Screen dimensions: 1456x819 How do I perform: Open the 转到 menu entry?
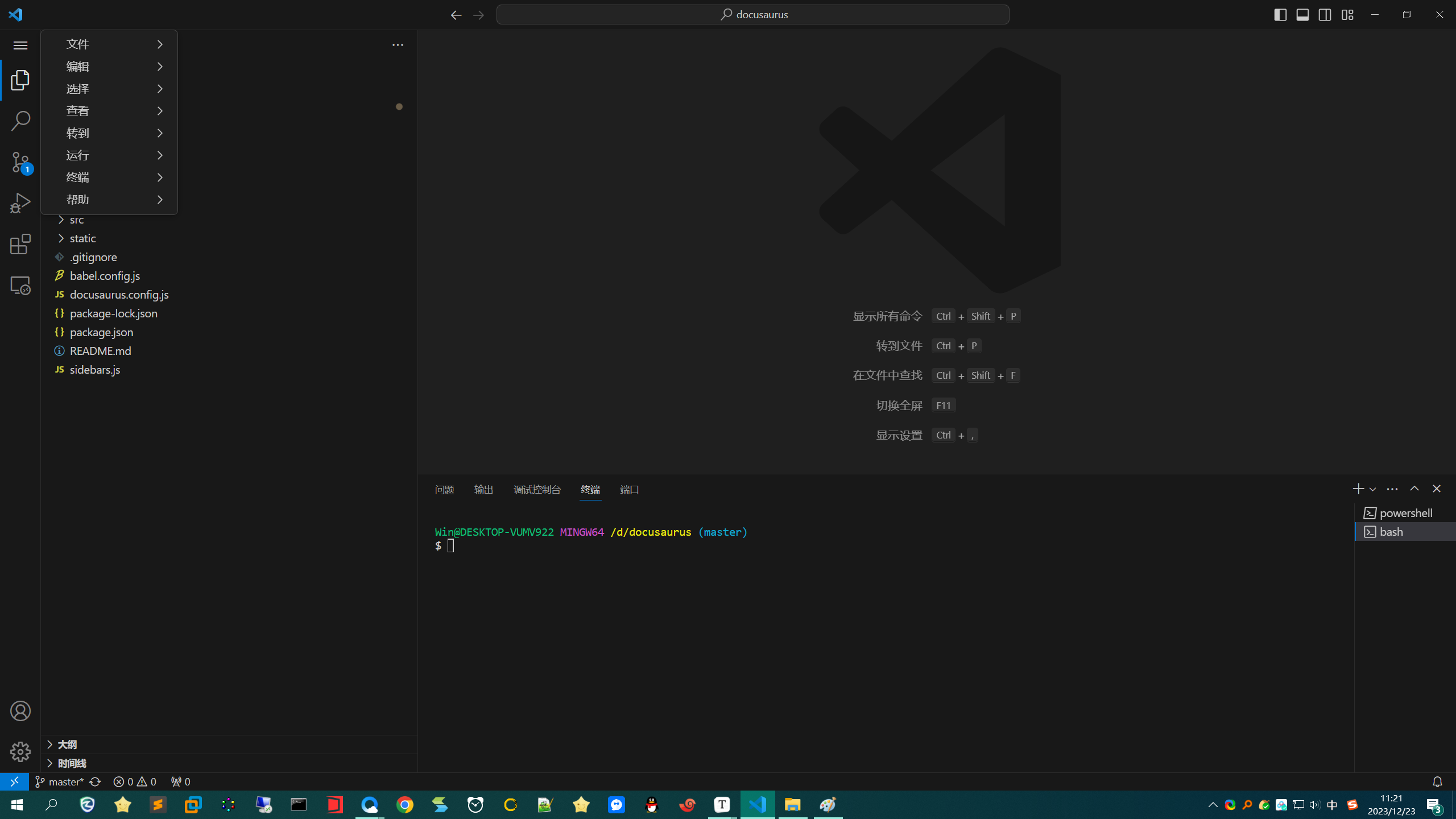[109, 133]
